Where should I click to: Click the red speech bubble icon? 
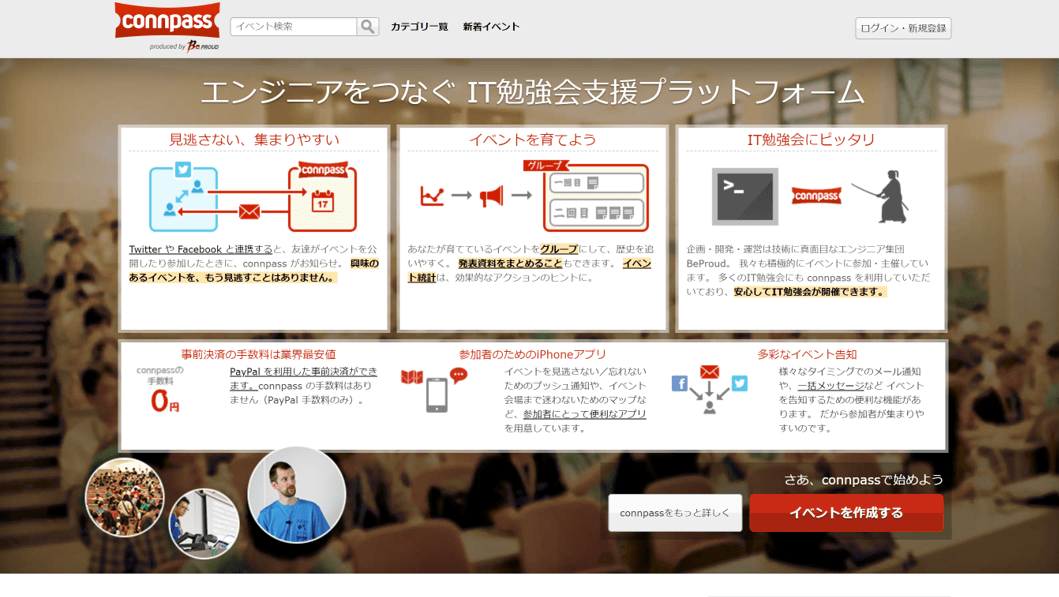[459, 375]
